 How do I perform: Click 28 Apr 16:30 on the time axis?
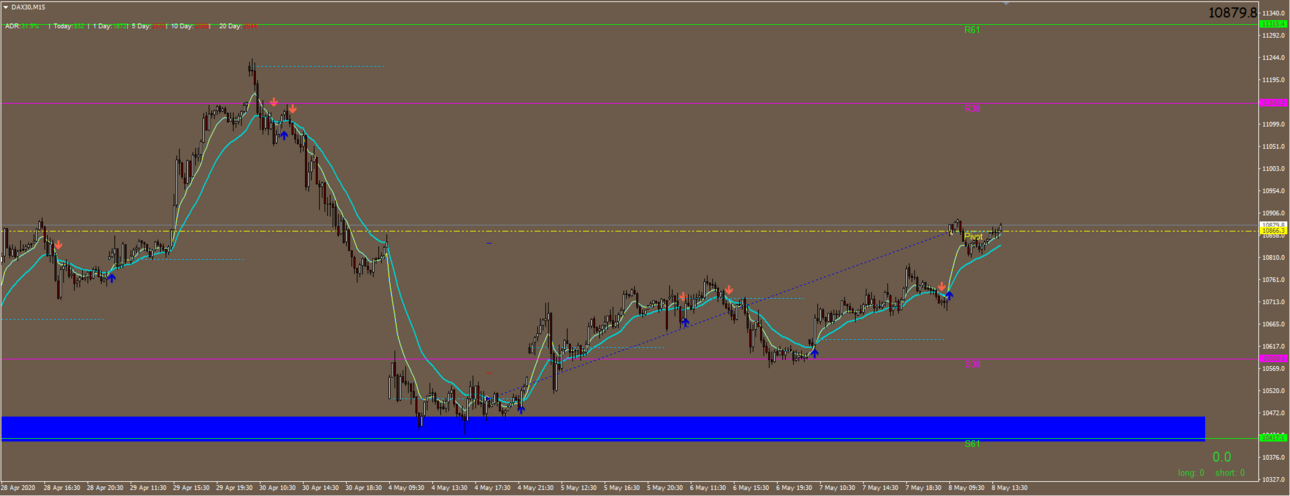click(x=63, y=489)
